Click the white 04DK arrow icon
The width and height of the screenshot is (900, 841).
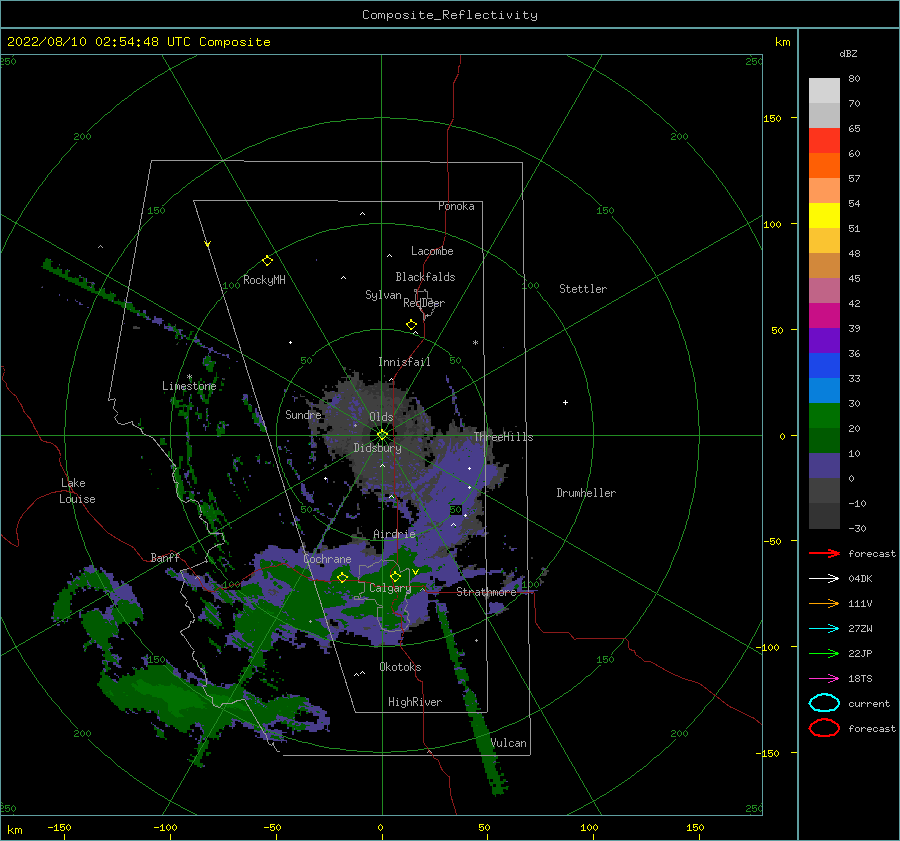[x=824, y=578]
